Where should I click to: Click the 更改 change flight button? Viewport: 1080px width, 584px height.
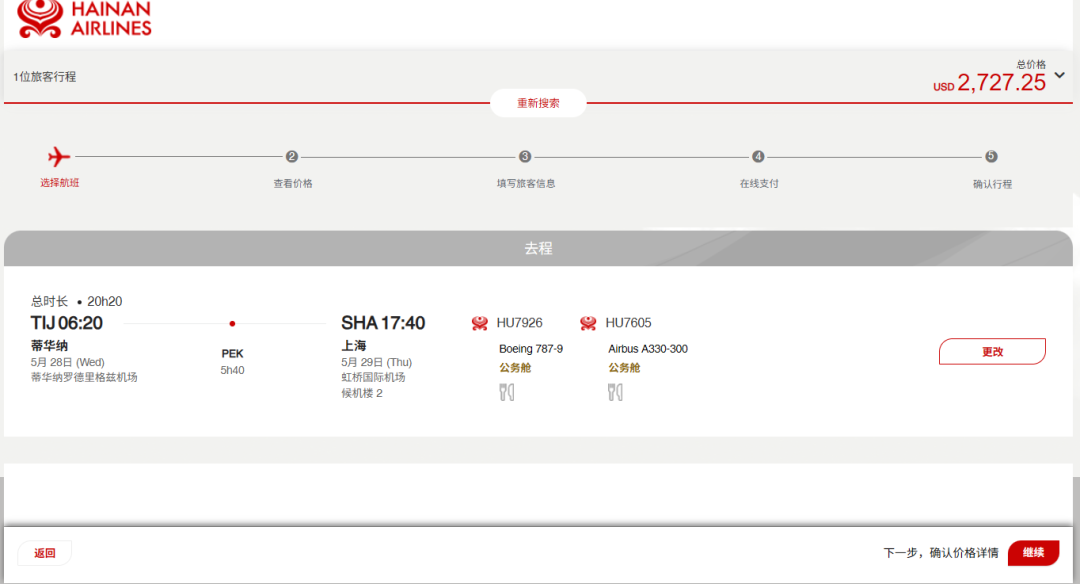[992, 352]
